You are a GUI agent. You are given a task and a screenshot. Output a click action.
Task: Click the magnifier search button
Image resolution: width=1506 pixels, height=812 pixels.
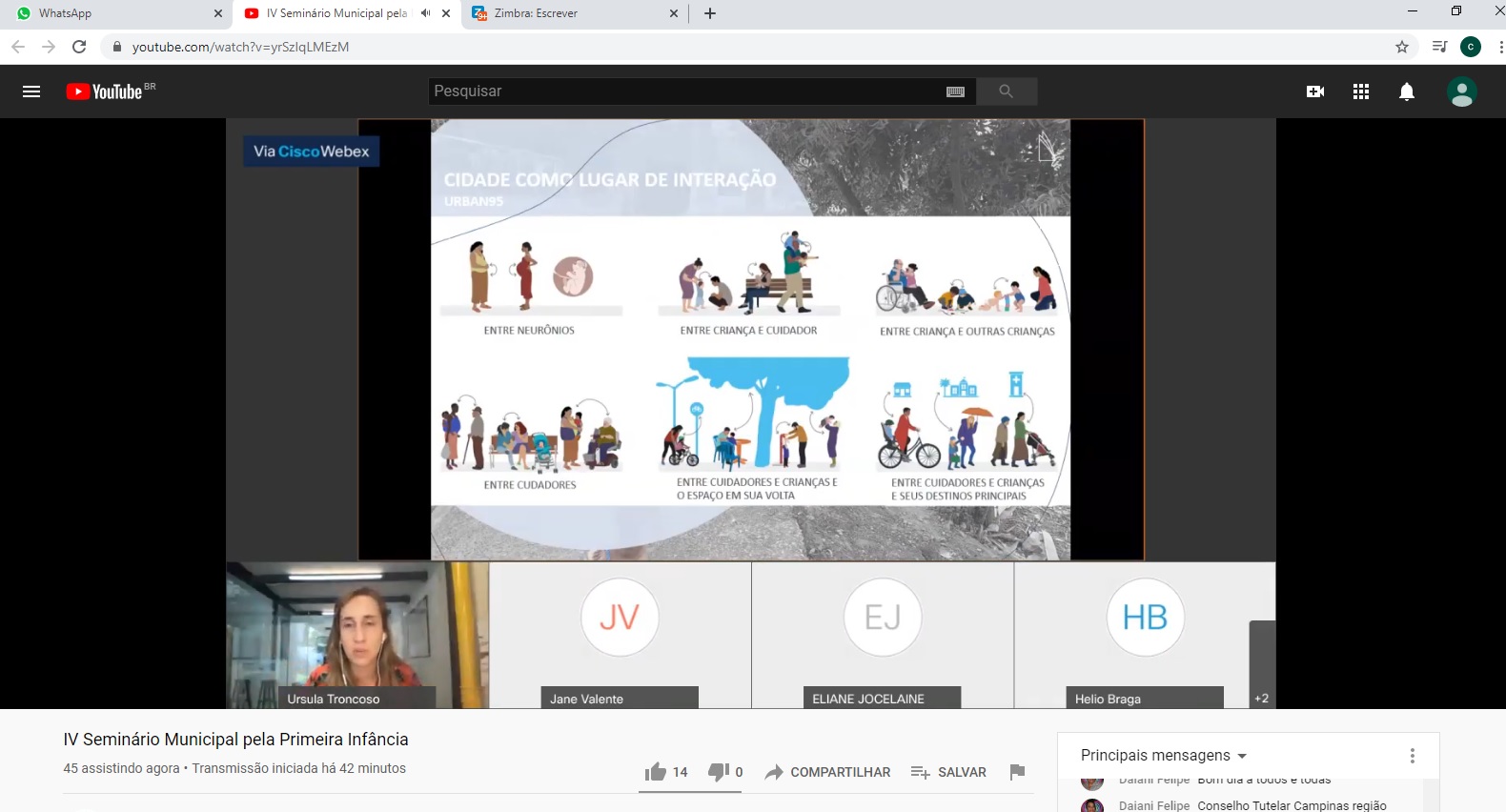point(1007,91)
